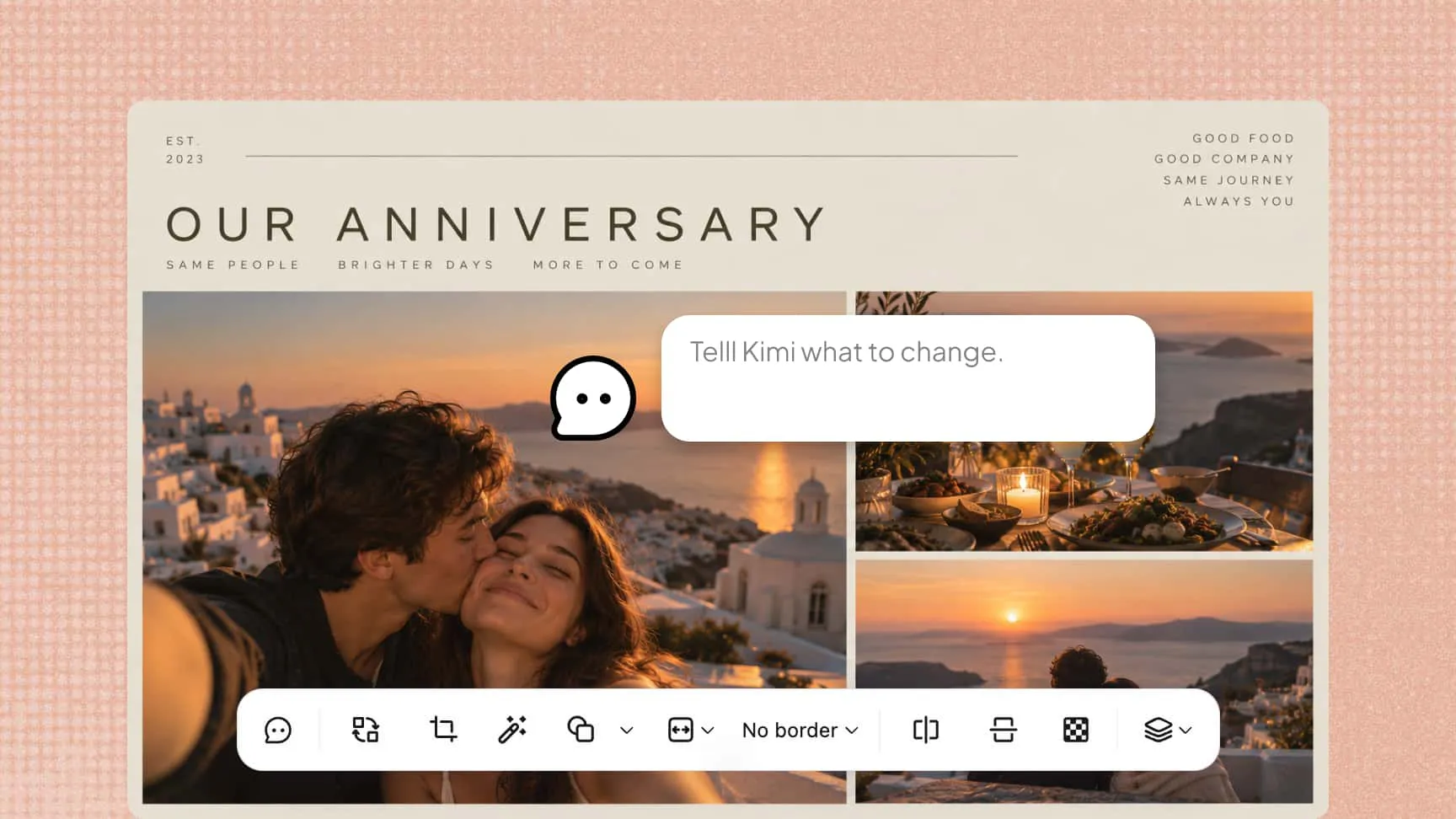
Task: Flip the image horizontally
Action: pos(925,730)
